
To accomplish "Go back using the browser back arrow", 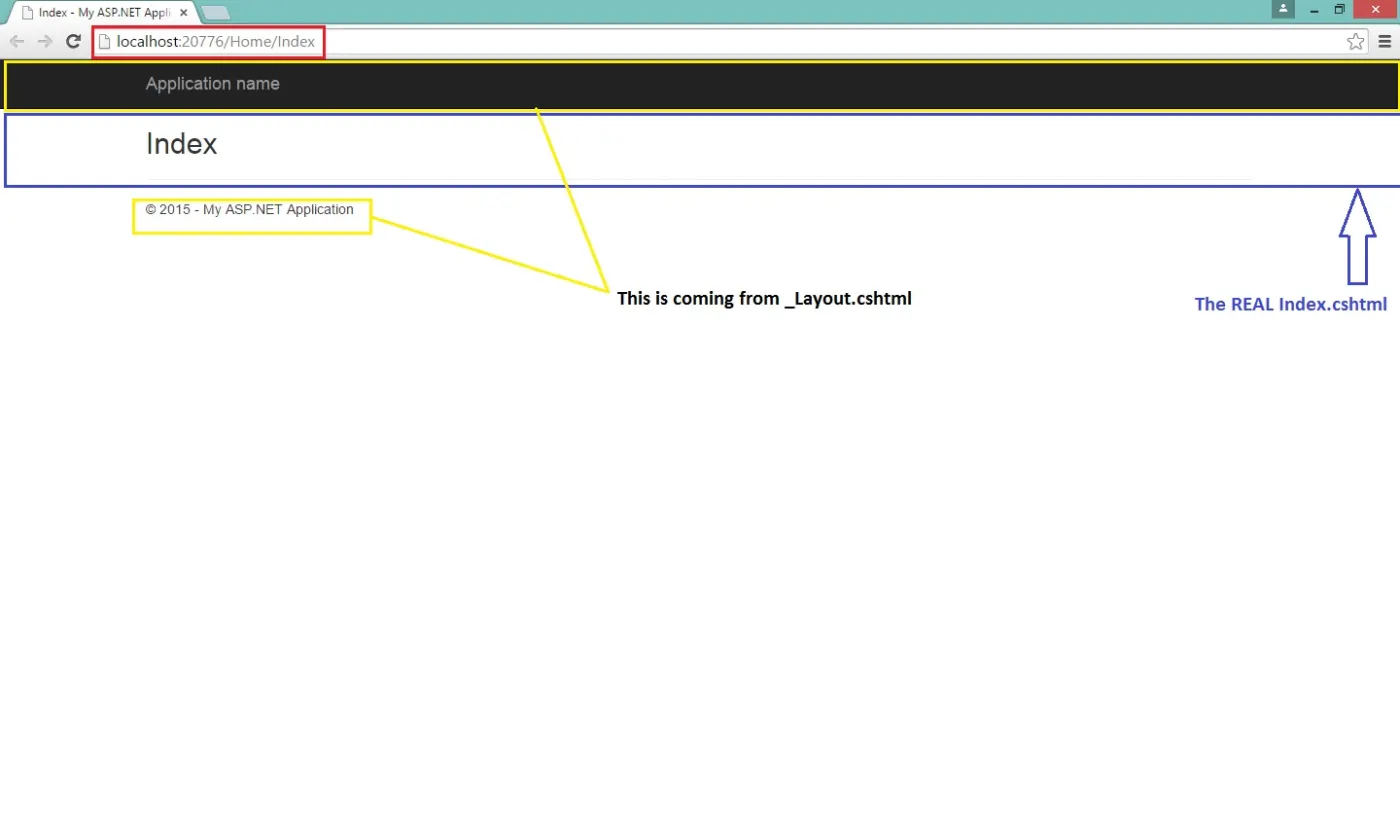I will [x=16, y=41].
